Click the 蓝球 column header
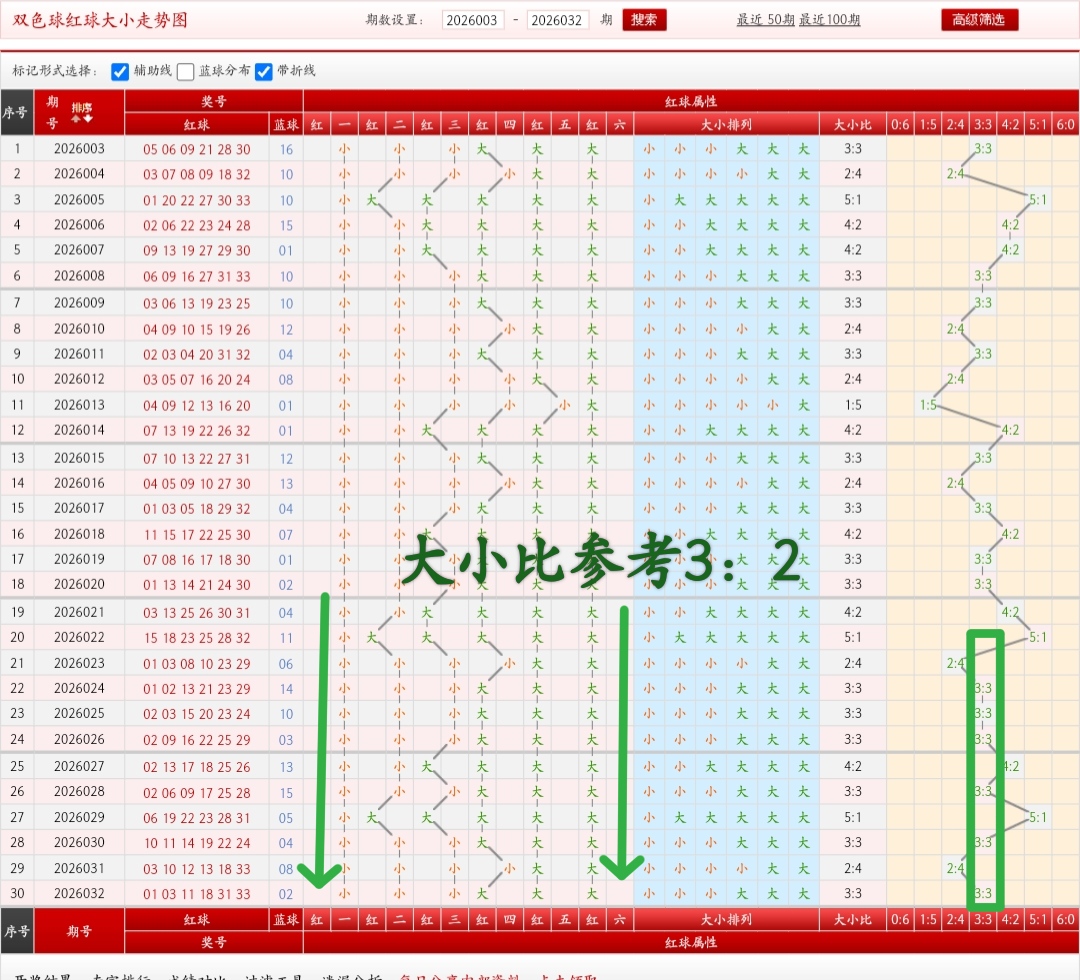The width and height of the screenshot is (1080, 980). point(285,125)
